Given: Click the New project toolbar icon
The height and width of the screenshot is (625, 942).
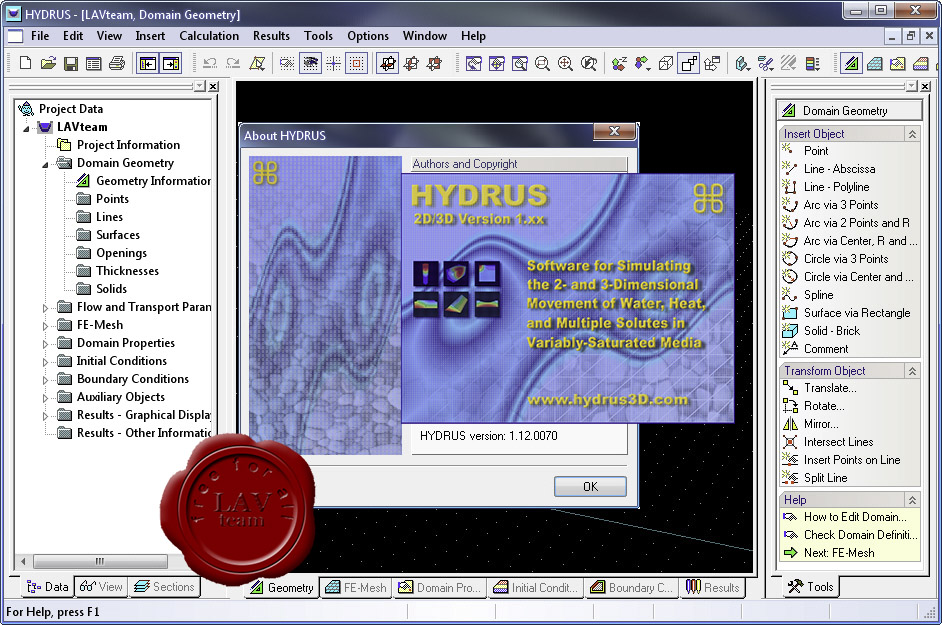Looking at the screenshot, I should point(25,63).
